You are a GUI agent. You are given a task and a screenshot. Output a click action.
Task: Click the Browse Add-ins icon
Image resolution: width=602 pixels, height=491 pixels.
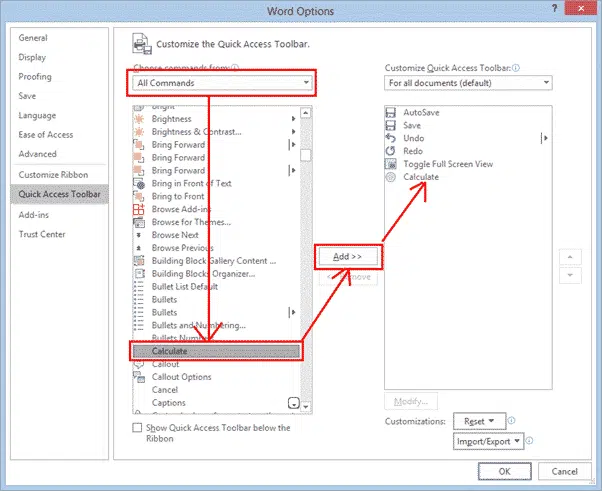coord(139,210)
